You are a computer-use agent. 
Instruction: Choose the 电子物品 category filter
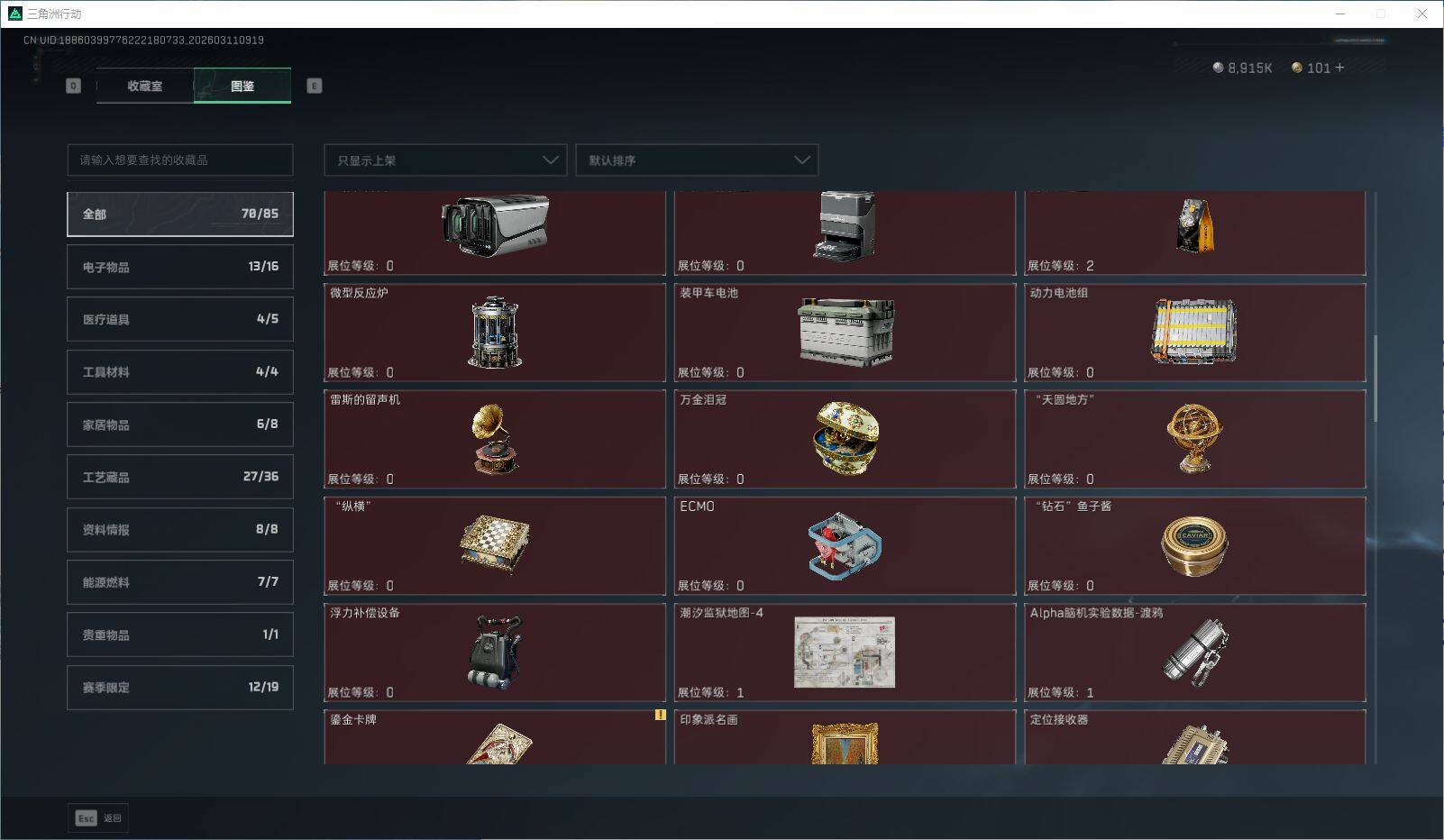coord(180,267)
